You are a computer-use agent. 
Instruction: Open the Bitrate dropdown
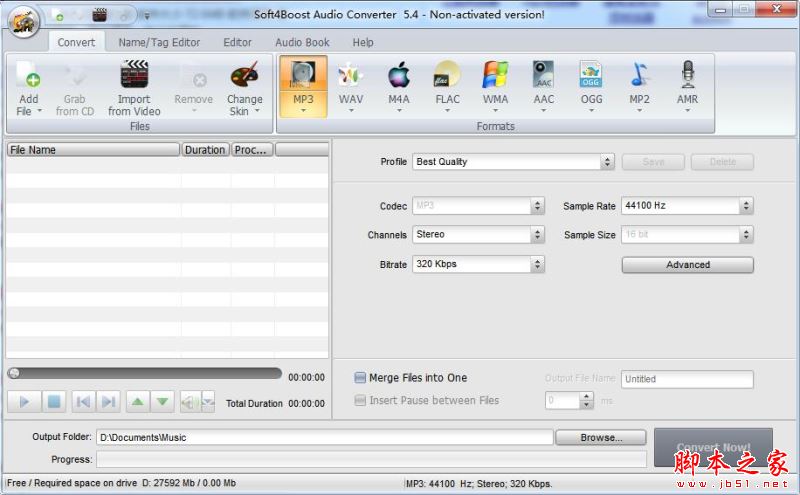point(537,264)
